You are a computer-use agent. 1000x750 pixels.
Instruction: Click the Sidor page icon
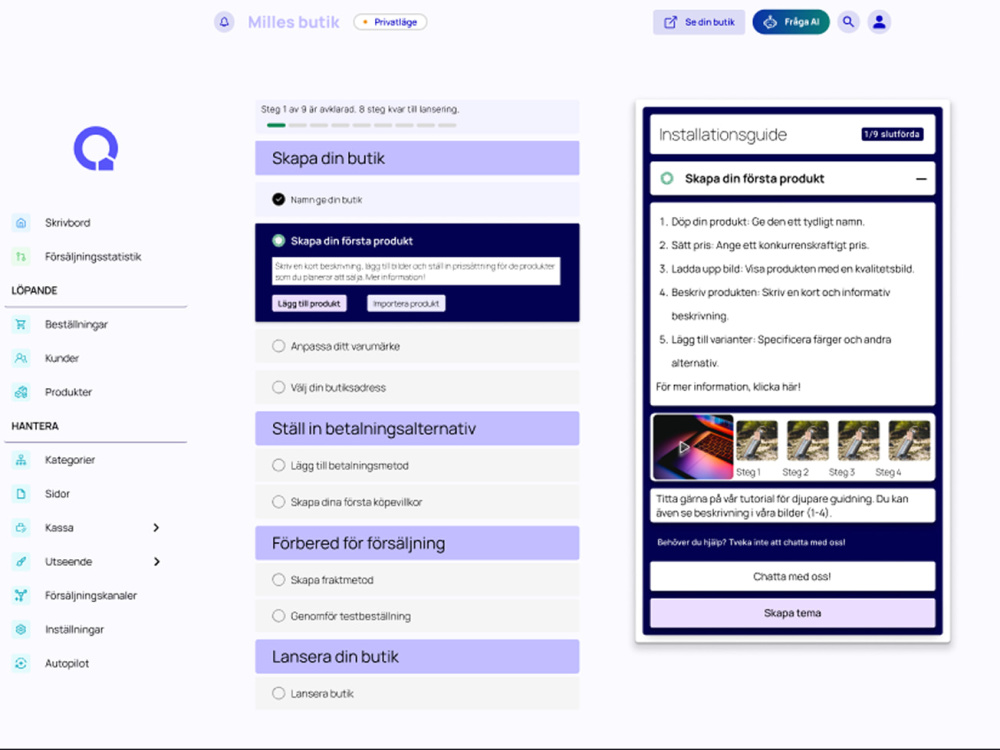tap(21, 494)
